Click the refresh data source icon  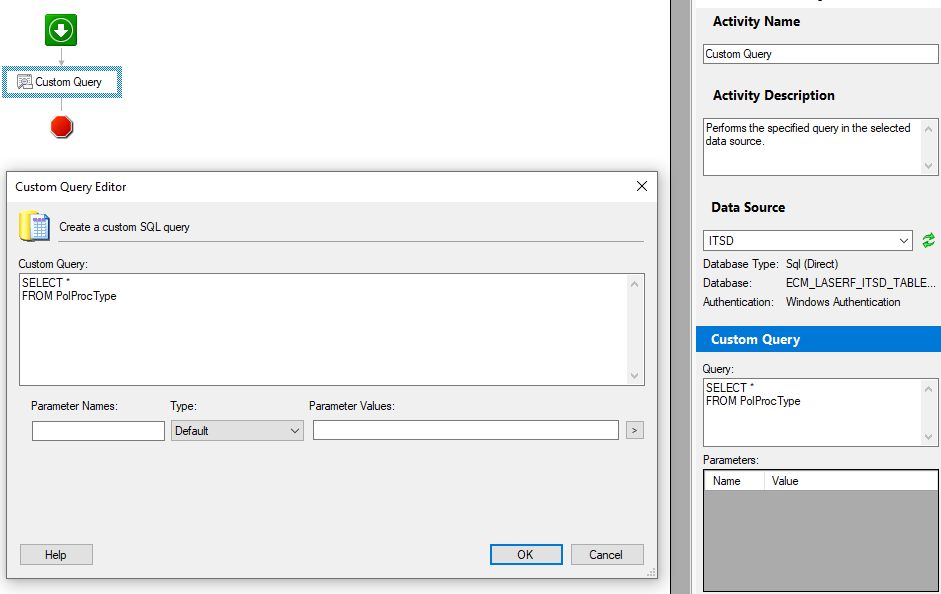pyautogui.click(x=928, y=241)
